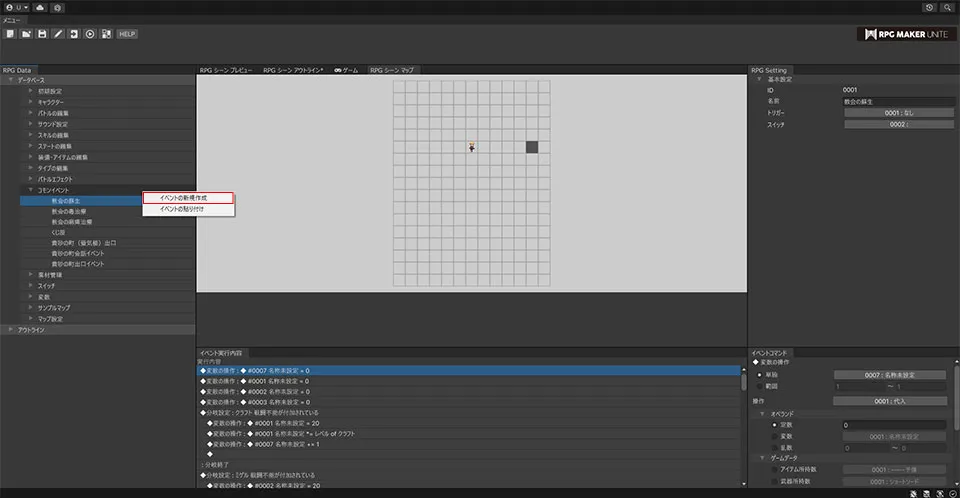Screen dimensions: 960x498
Task: Expand the キャラクター tree node
Action: coord(31,102)
